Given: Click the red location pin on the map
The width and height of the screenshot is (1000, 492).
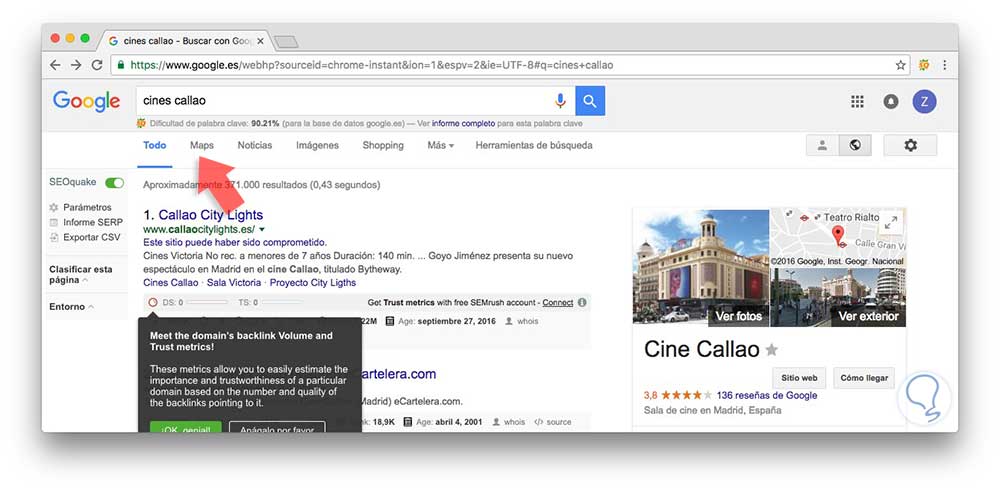Looking at the screenshot, I should point(838,234).
